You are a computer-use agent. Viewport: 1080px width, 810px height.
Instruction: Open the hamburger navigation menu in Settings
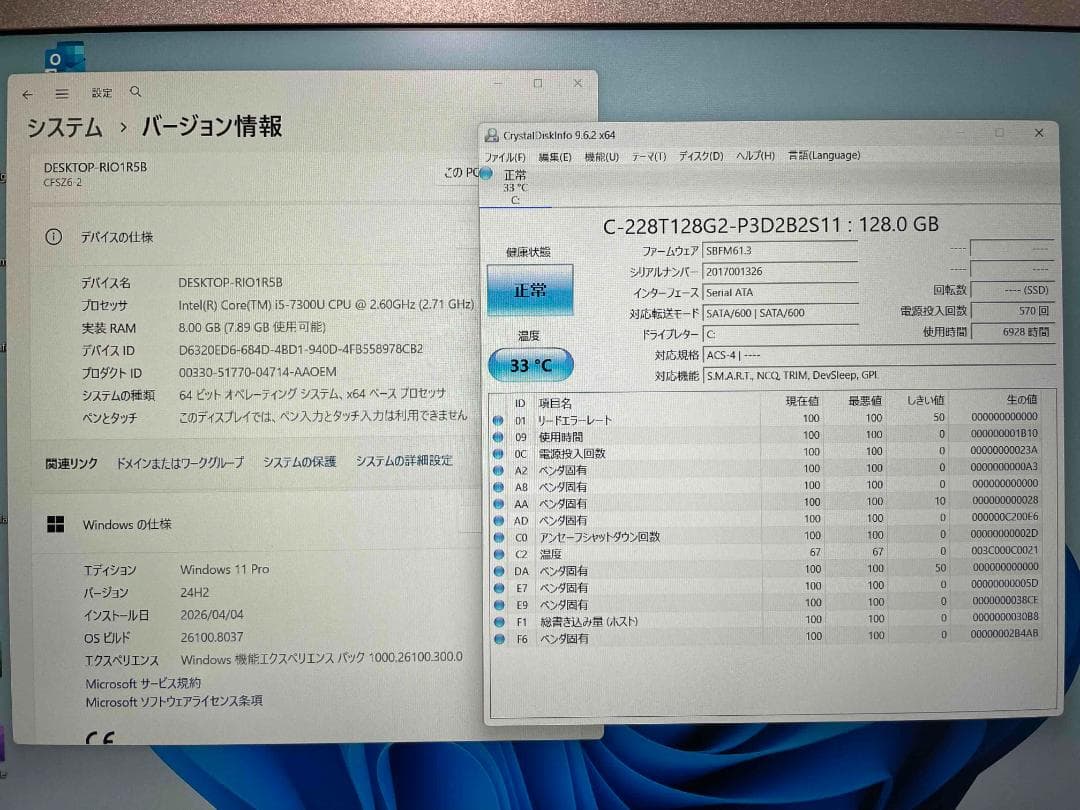click(62, 94)
